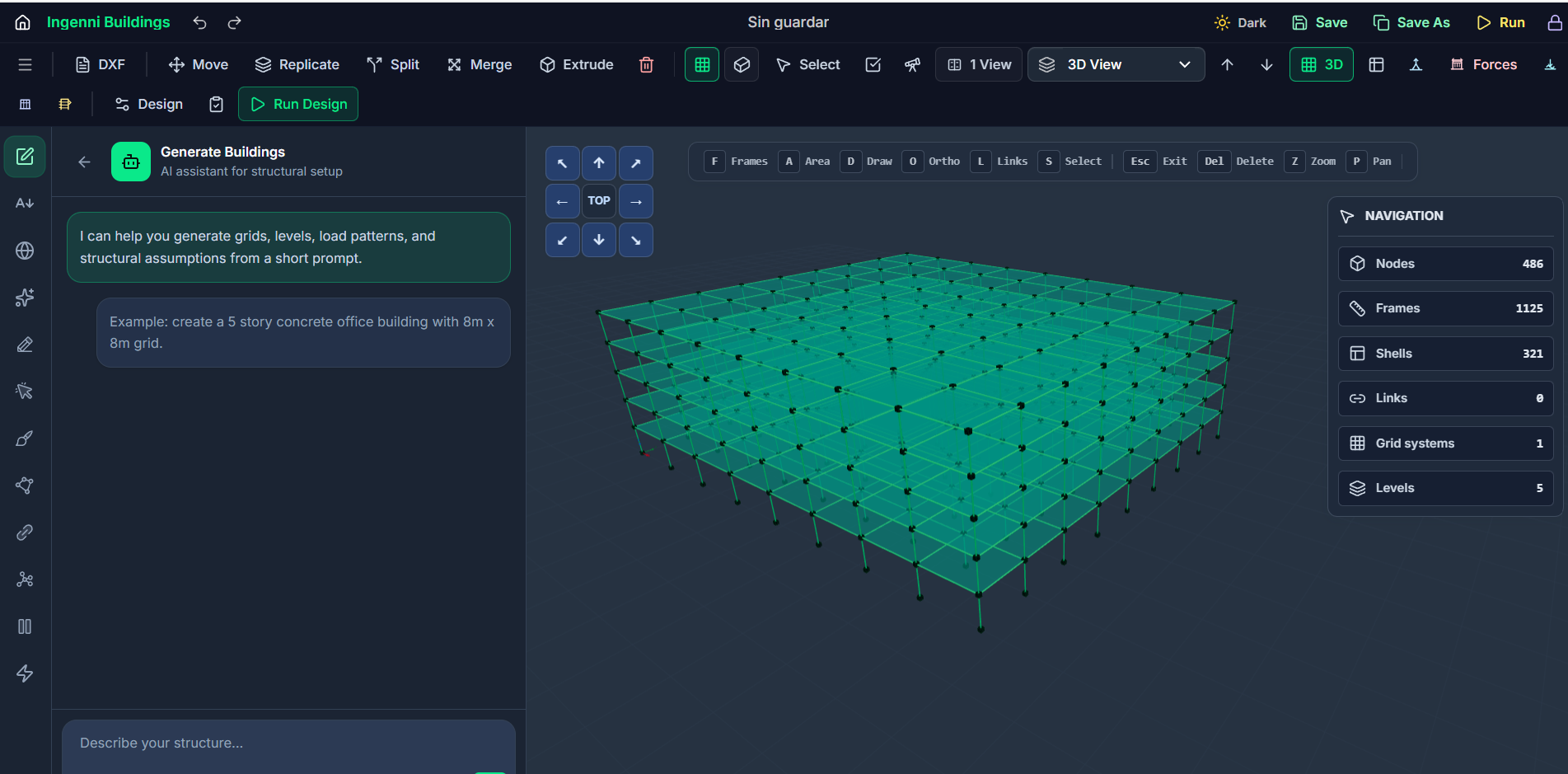1568x774 pixels.
Task: Select the Merge tool
Action: point(480,64)
